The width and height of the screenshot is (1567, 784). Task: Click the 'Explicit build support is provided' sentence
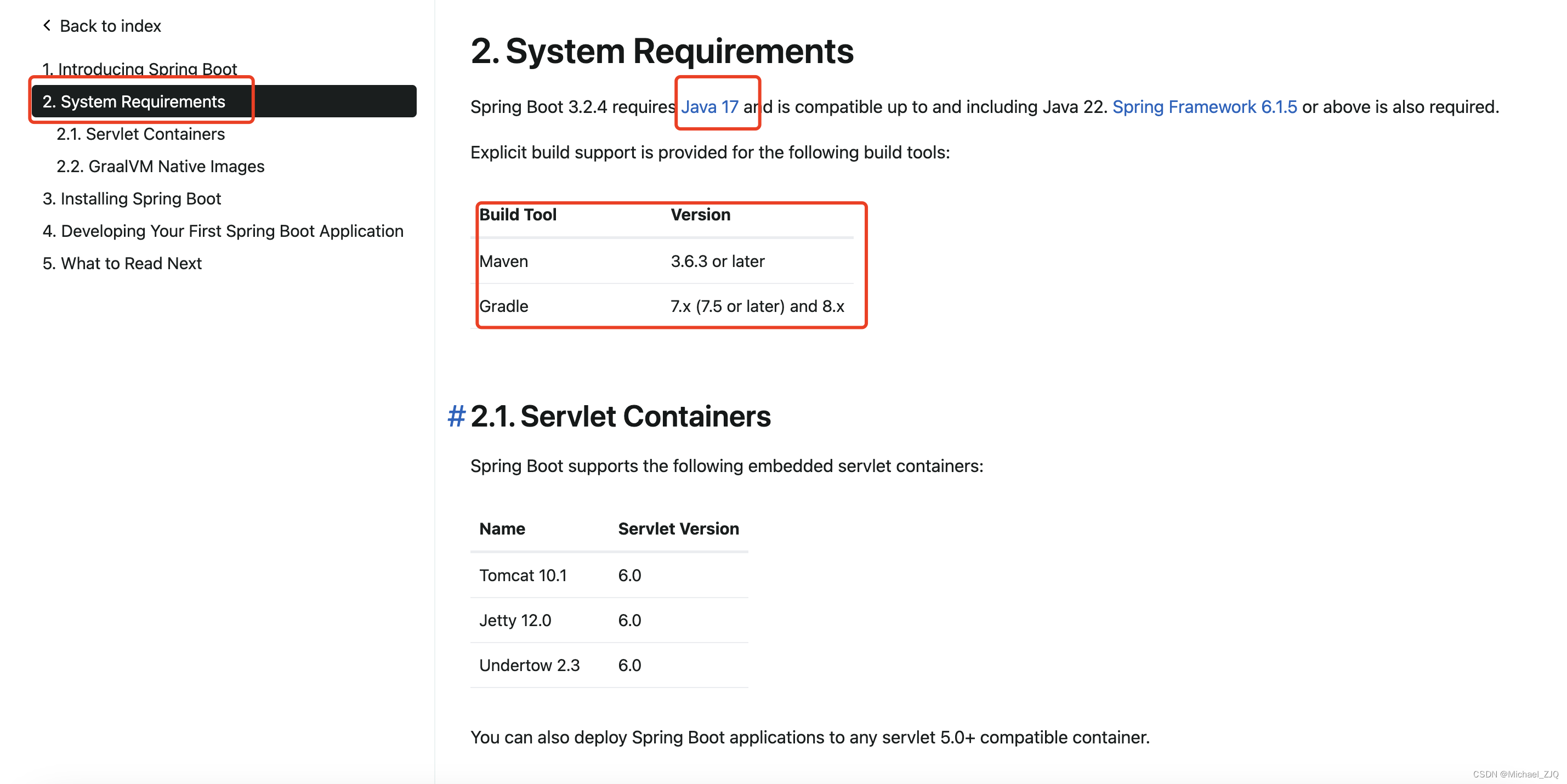[x=710, y=152]
